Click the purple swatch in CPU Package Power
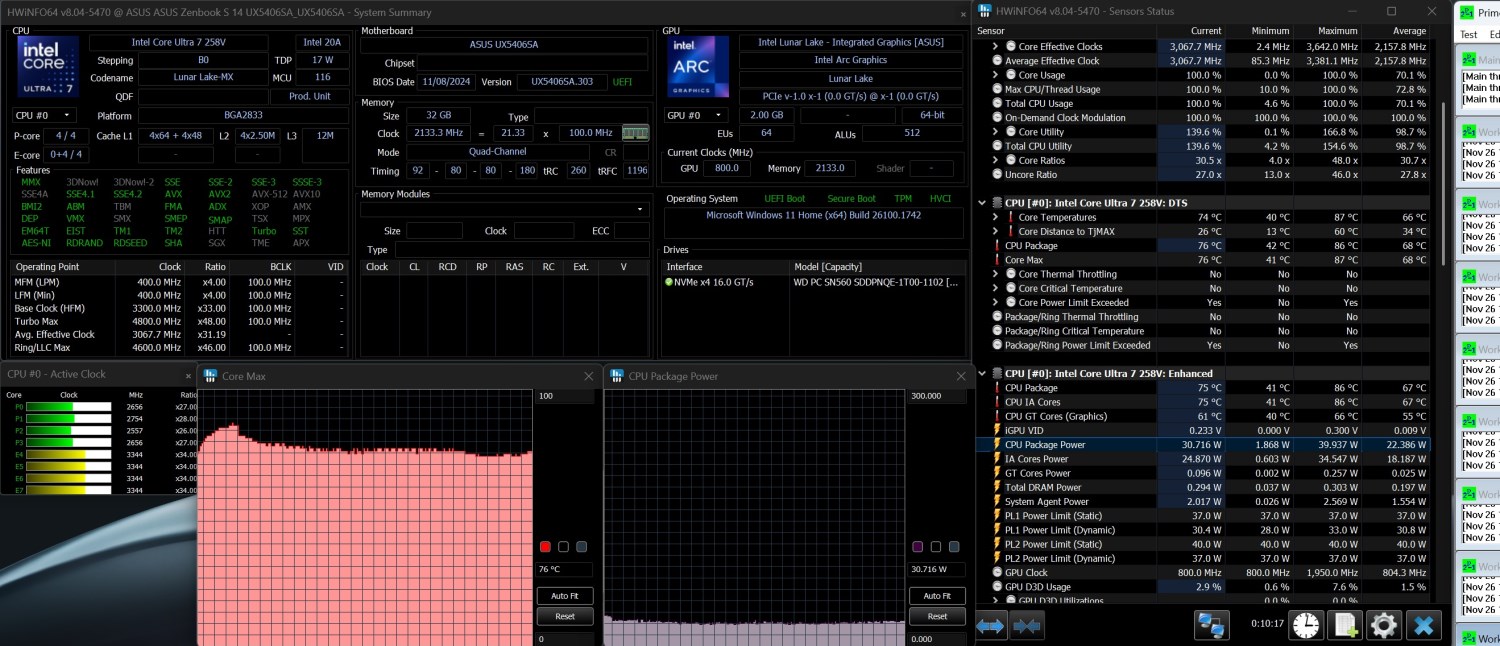Screen dimensions: 1500x646 pyautogui.click(x=917, y=547)
